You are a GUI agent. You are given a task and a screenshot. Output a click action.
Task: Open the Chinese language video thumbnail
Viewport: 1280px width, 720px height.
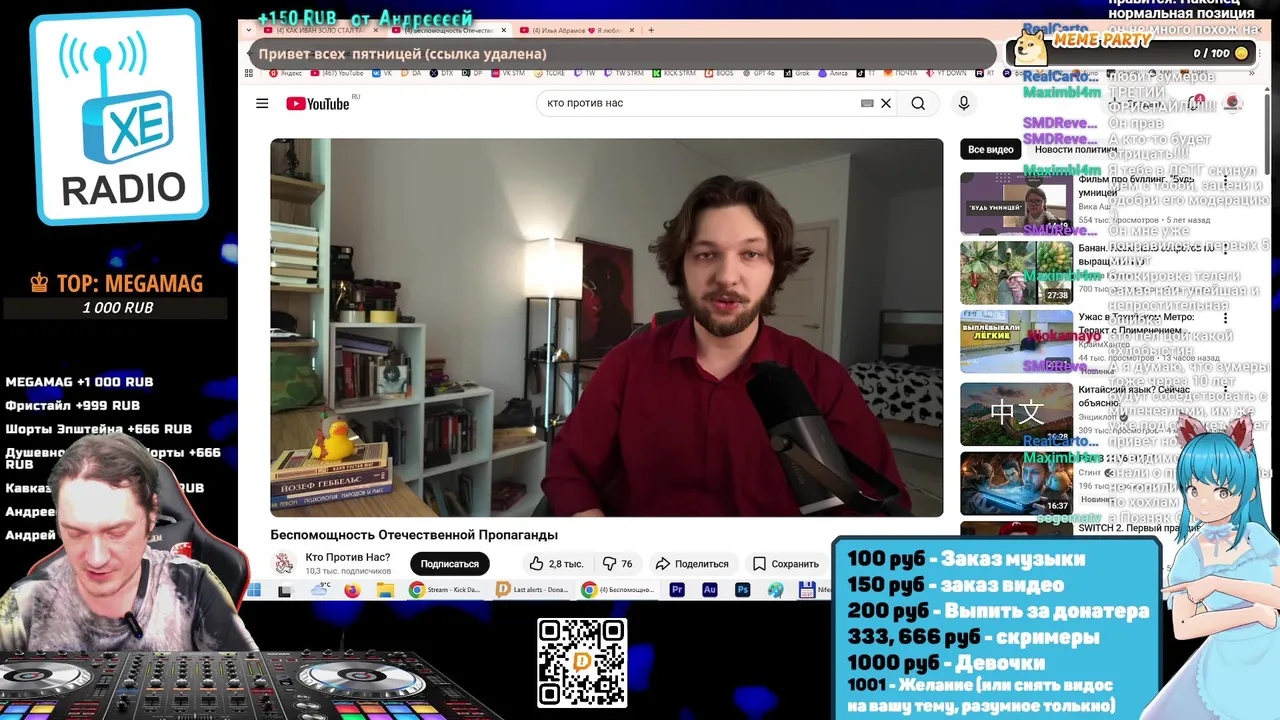pyautogui.click(x=1016, y=414)
